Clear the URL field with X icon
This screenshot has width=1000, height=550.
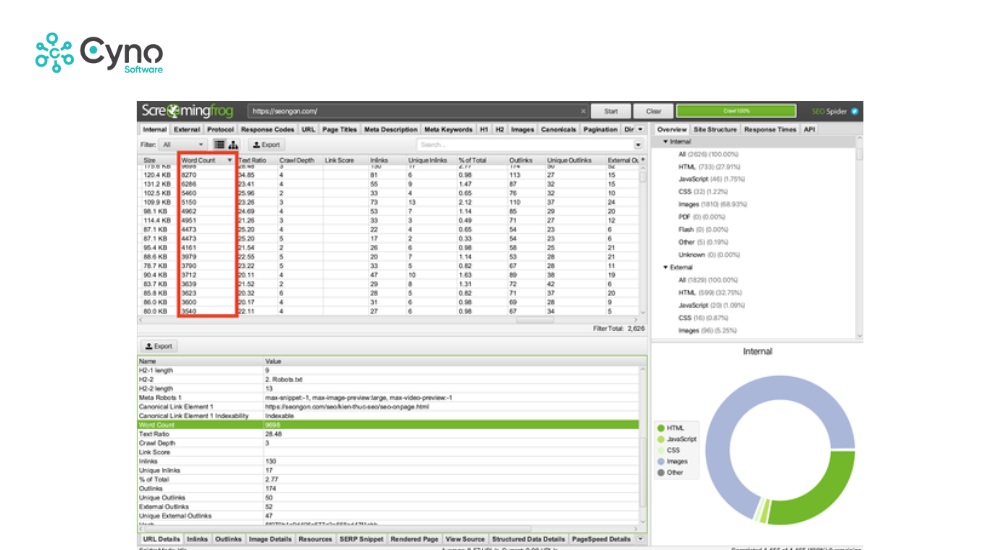pyautogui.click(x=584, y=111)
